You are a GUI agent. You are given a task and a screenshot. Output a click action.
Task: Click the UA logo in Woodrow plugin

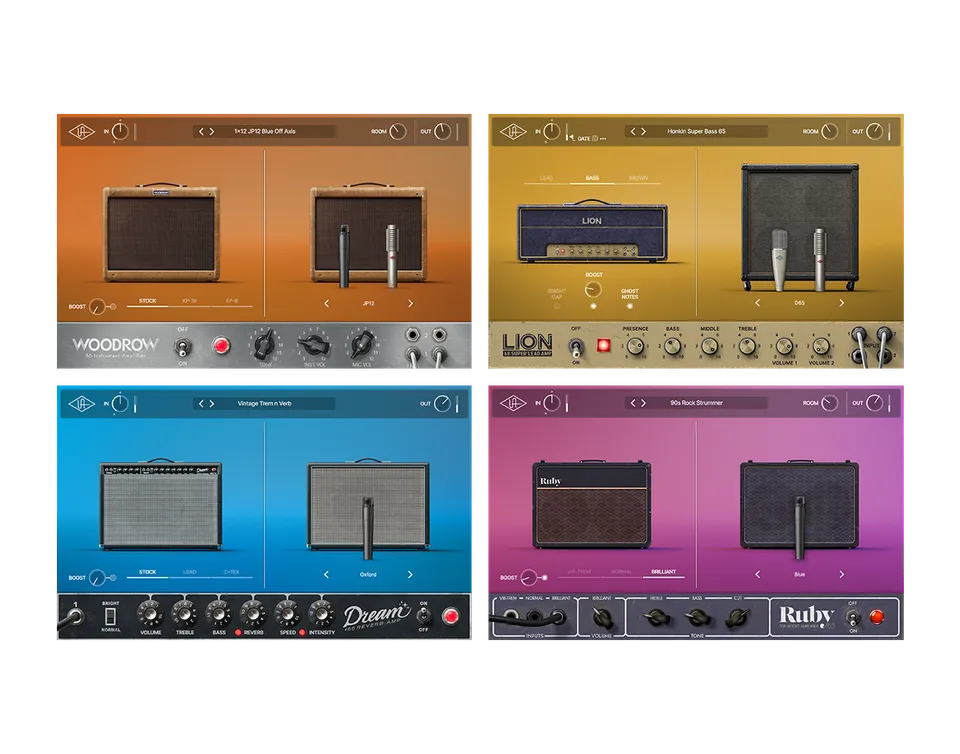pos(81,132)
